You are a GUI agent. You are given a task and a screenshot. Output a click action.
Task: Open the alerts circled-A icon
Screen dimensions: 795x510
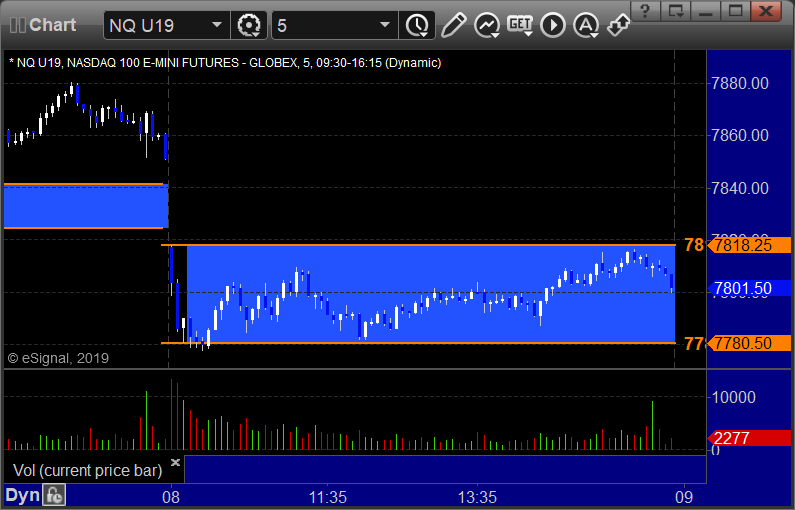coord(586,25)
